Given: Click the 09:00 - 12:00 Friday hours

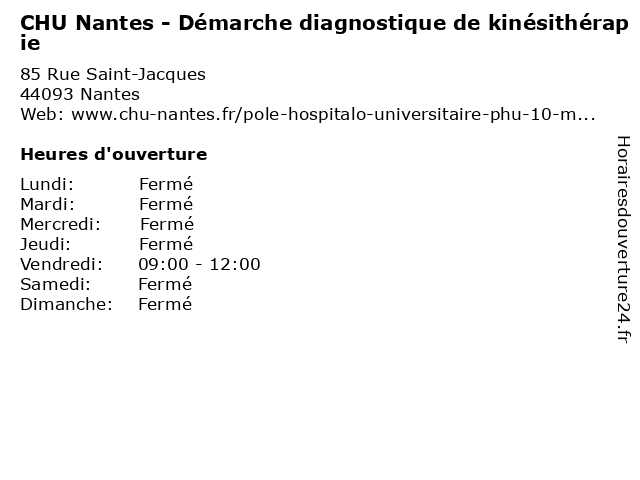Looking at the screenshot, I should pyautogui.click(x=199, y=264).
